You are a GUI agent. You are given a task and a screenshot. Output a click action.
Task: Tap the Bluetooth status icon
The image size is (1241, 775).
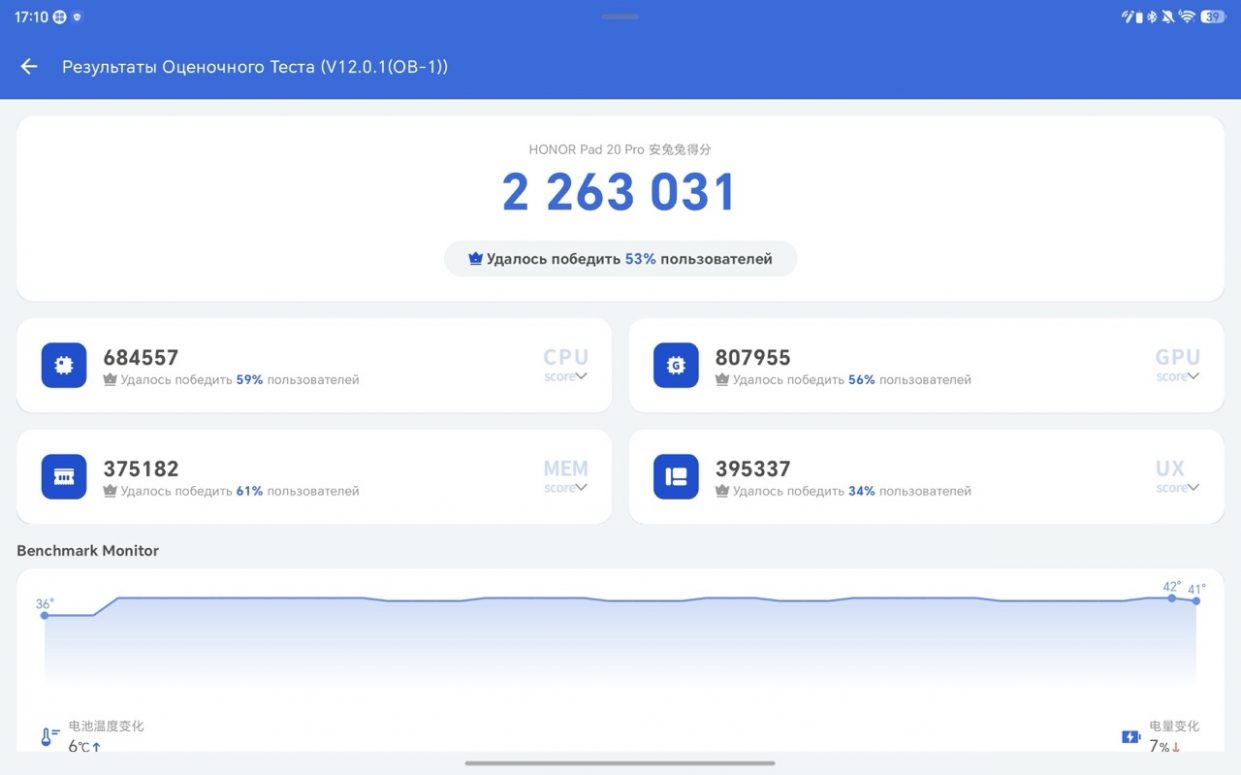pos(1151,16)
